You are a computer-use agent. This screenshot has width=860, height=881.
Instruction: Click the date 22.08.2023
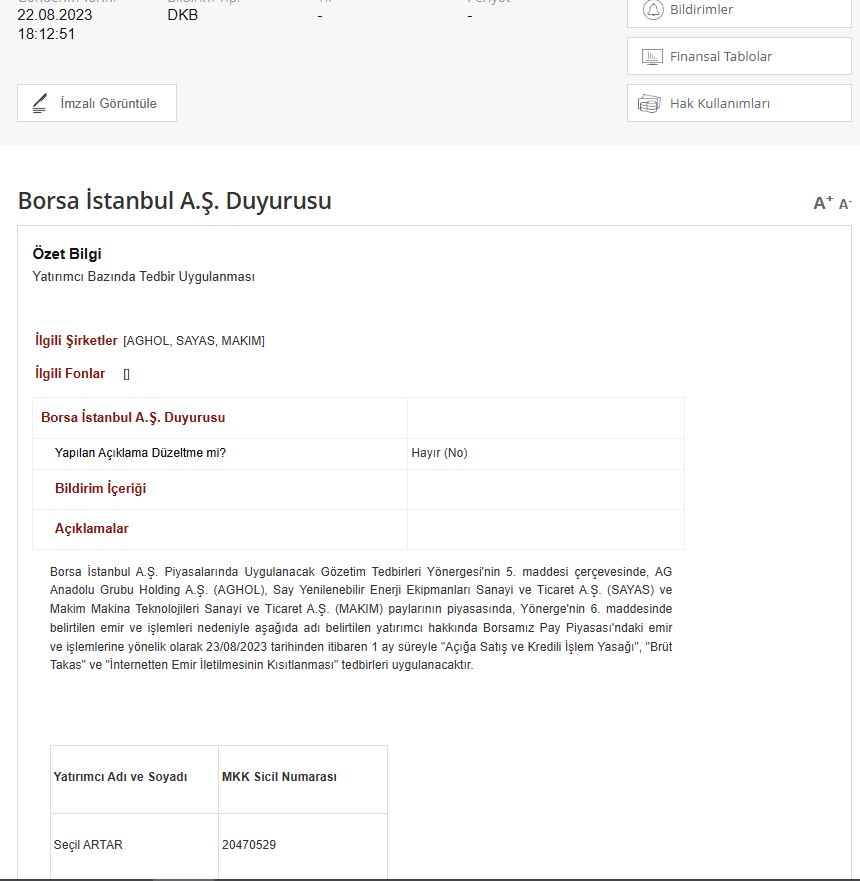pos(54,15)
